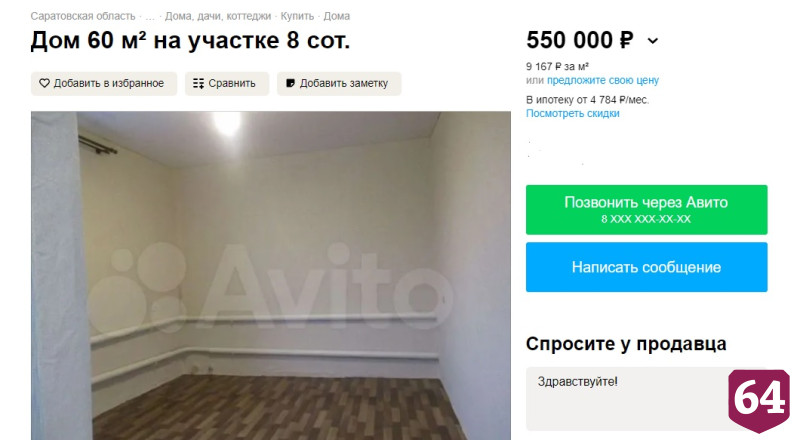
Task: Click the note icon beside Добавить заметку
Action: click(x=290, y=83)
